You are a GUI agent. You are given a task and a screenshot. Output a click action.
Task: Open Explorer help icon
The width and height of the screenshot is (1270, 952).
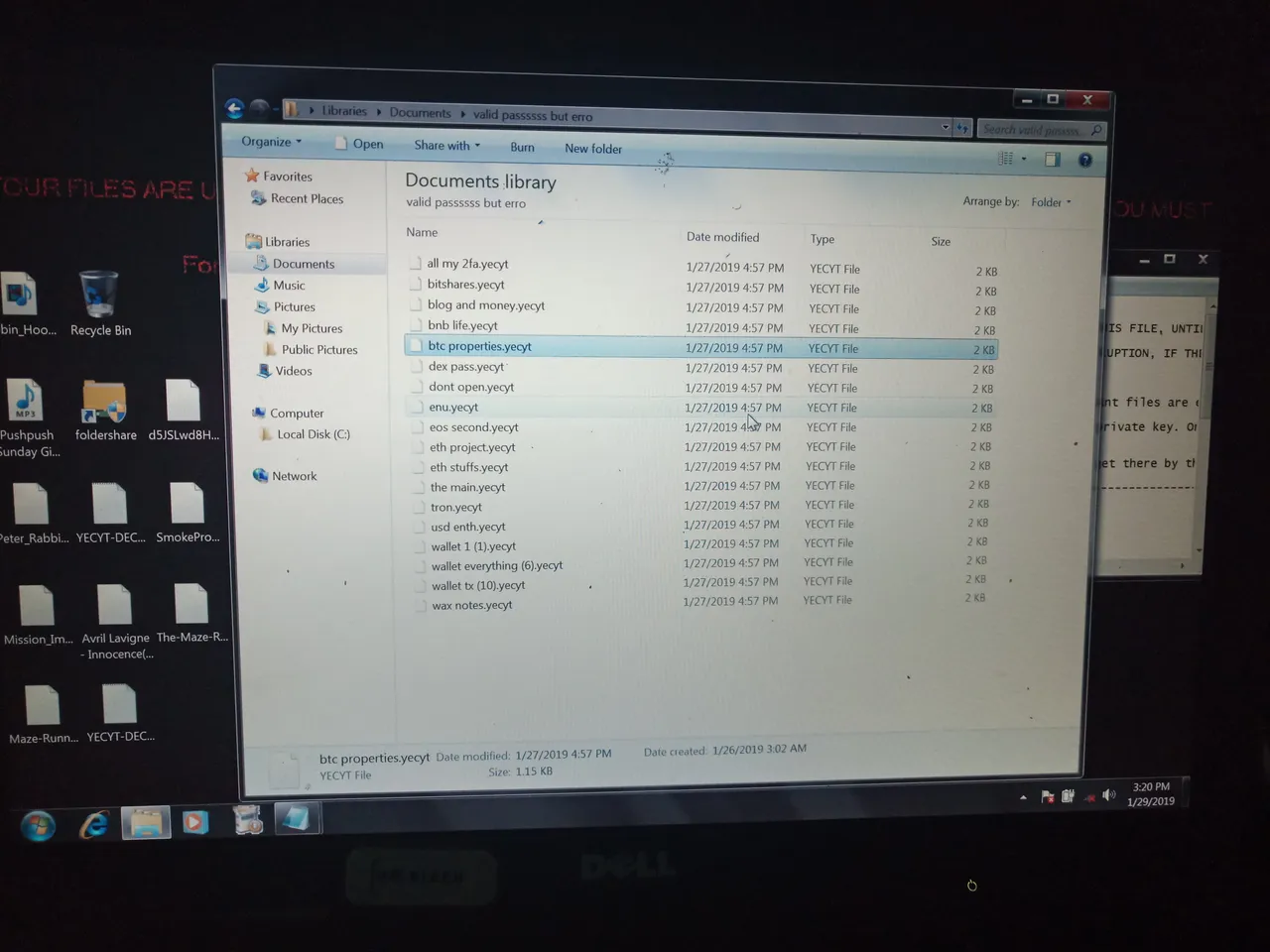point(1085,160)
